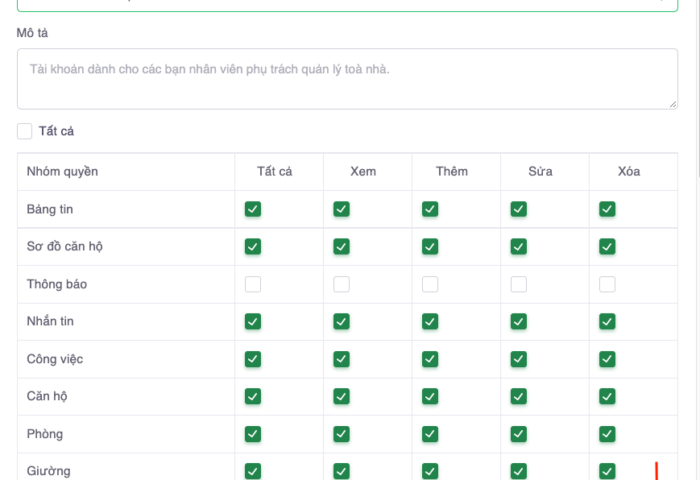This screenshot has height=480, width=700.
Task: Uncheck 'Thêm' permission for Sơ đồ căn hộ
Action: click(x=430, y=246)
